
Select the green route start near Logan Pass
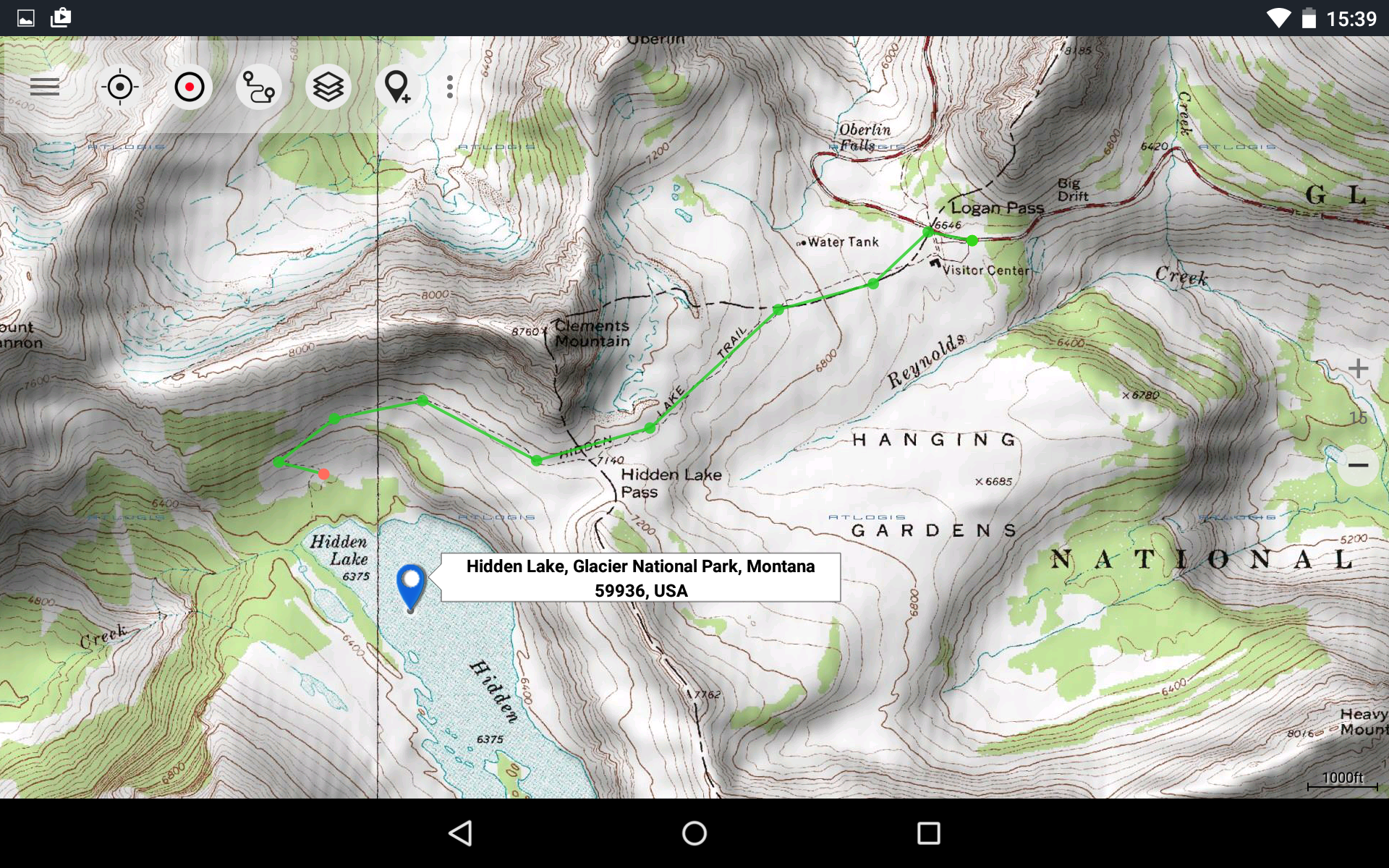(972, 240)
